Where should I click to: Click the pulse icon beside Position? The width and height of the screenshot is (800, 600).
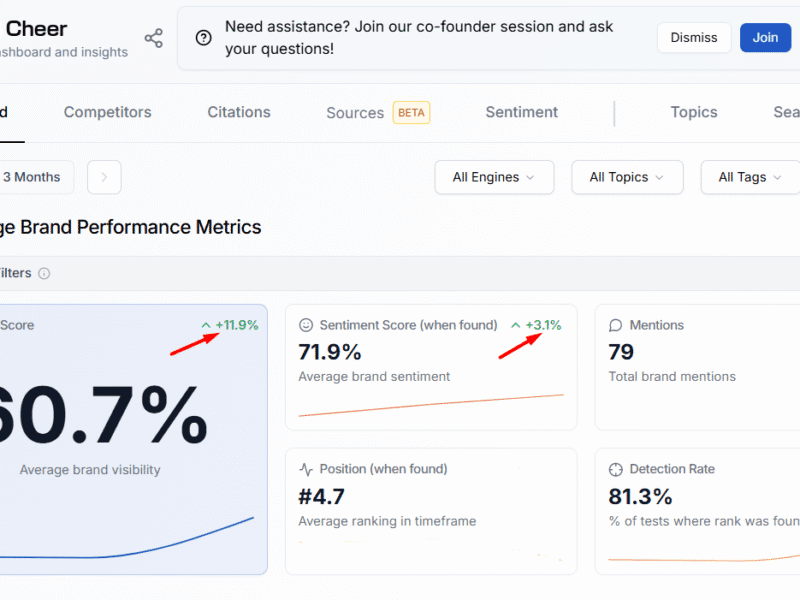pos(306,469)
